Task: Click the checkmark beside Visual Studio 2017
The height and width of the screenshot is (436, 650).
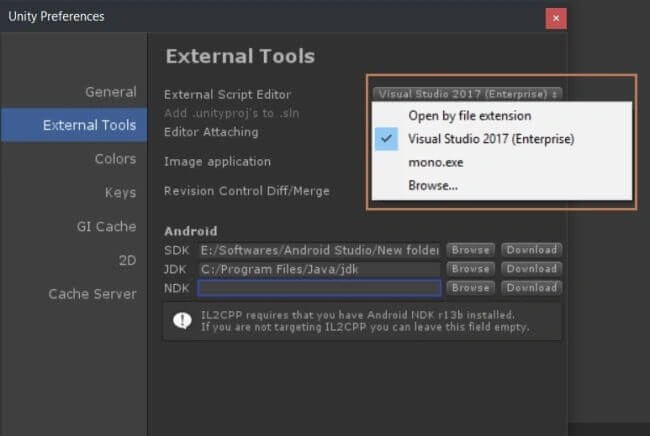Action: point(386,139)
